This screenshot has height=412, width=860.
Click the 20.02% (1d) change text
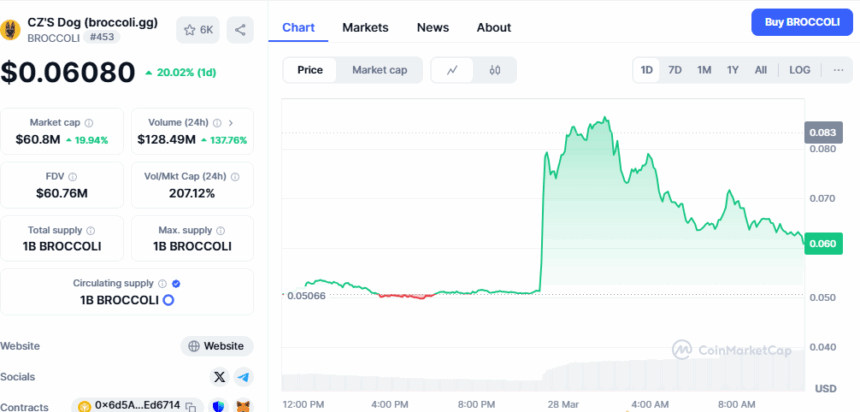[185, 72]
